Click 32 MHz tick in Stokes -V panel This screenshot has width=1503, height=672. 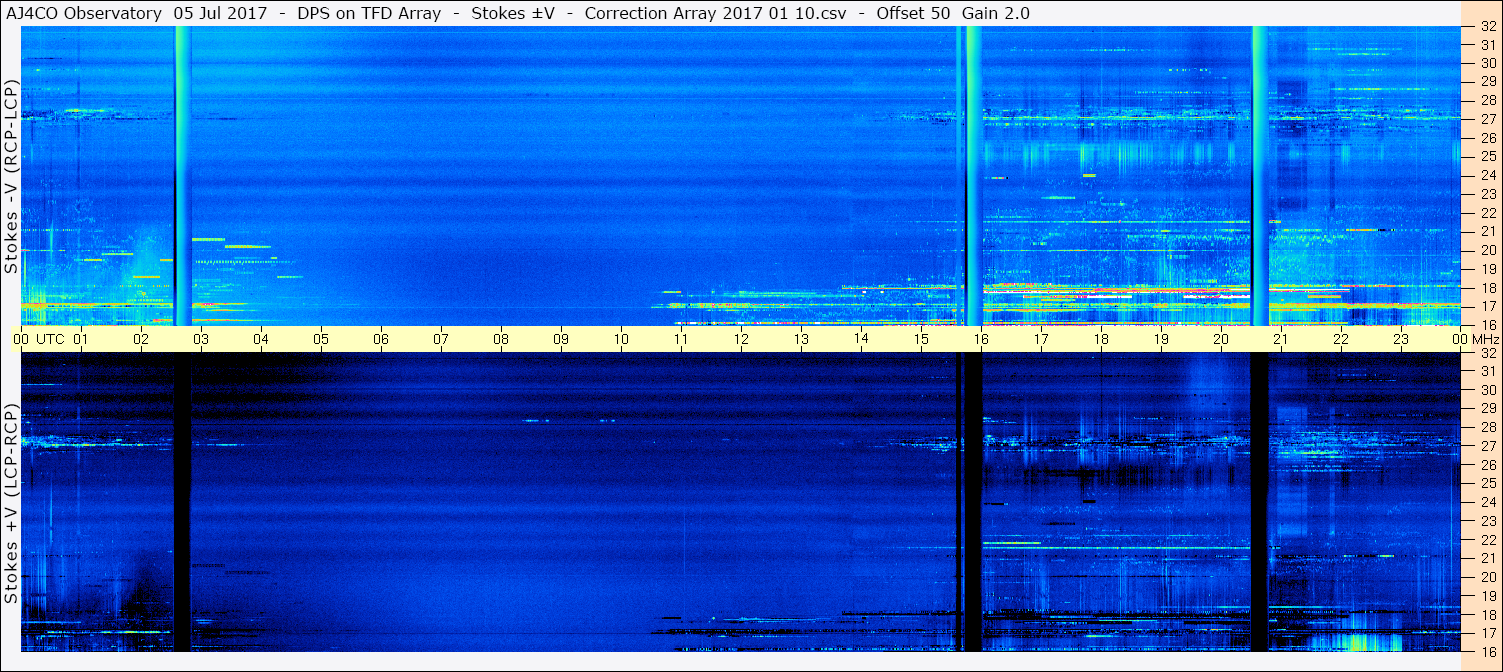click(x=1487, y=27)
